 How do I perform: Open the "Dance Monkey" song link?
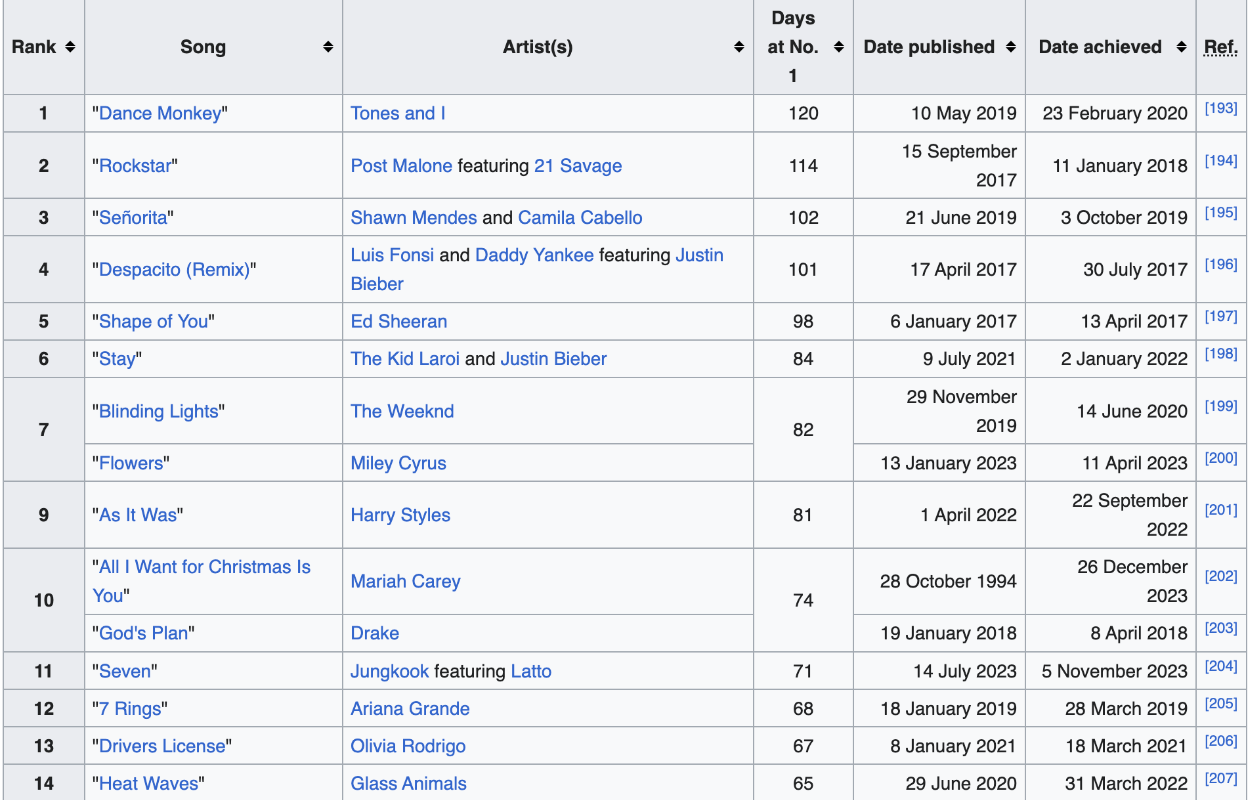coord(160,113)
